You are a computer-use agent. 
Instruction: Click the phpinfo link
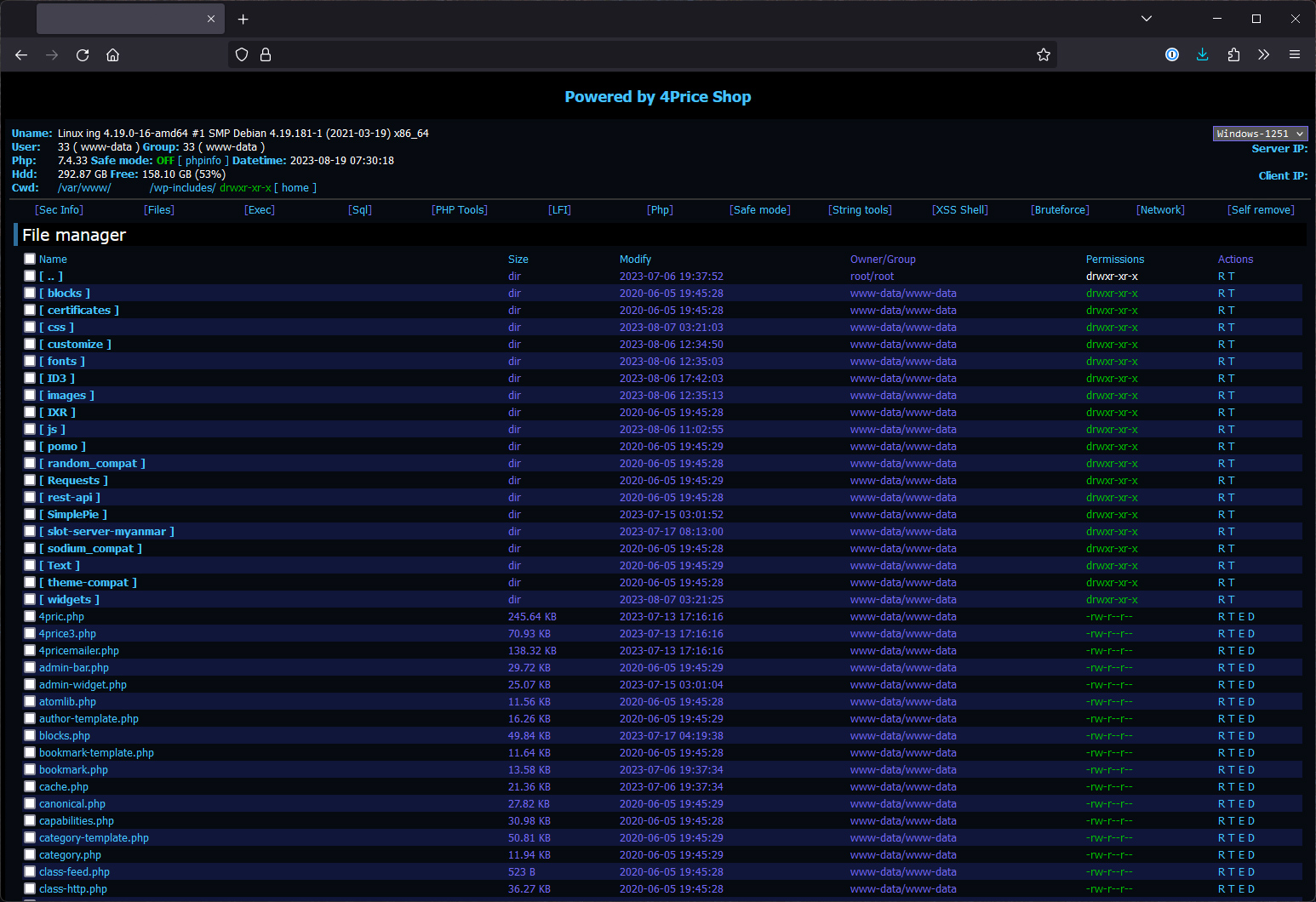(203, 161)
